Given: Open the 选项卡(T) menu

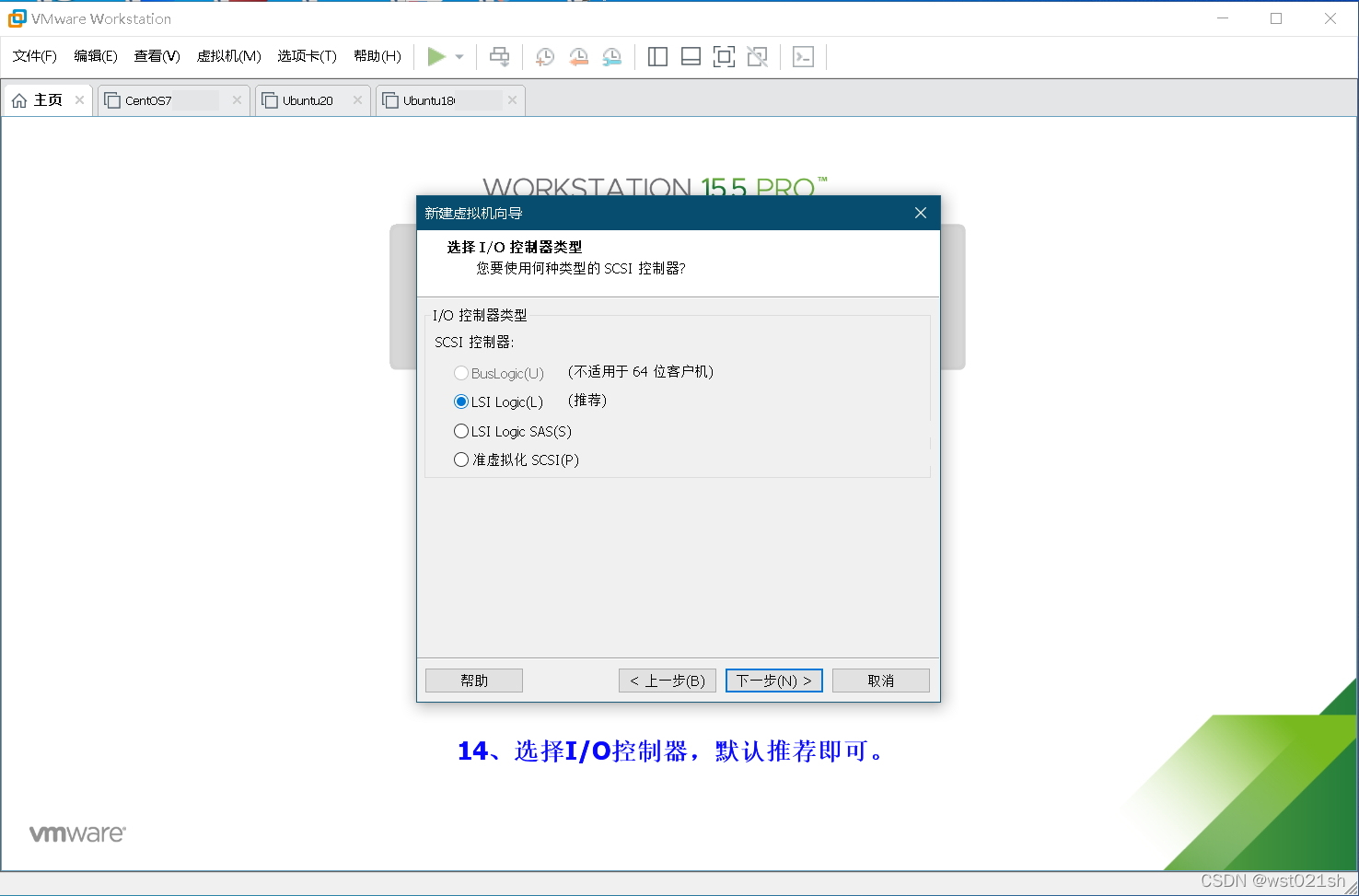Looking at the screenshot, I should [x=308, y=56].
